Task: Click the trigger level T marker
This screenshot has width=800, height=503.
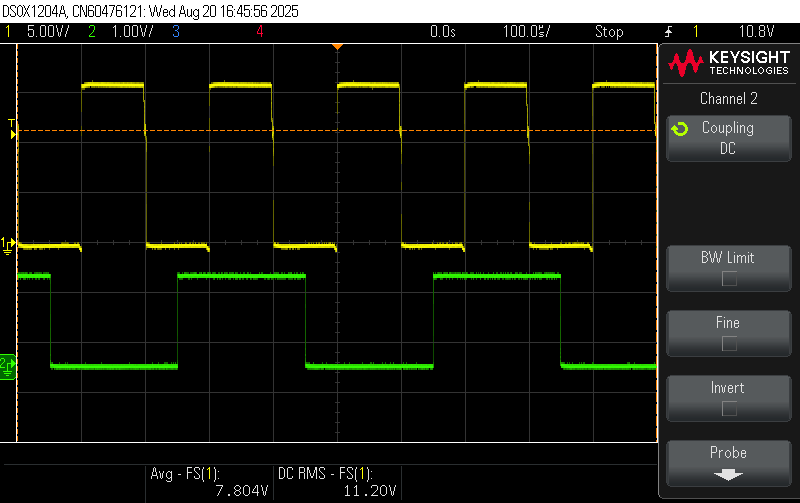Action: tap(12, 127)
